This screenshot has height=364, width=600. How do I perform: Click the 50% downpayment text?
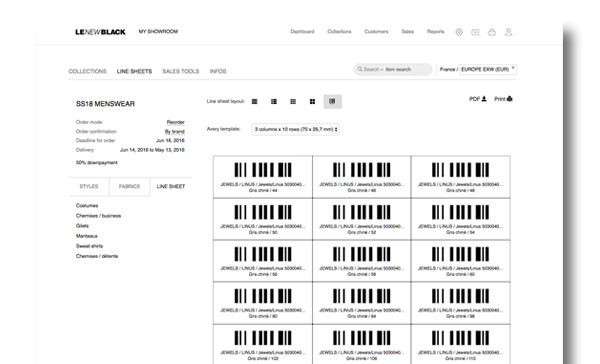pos(97,163)
